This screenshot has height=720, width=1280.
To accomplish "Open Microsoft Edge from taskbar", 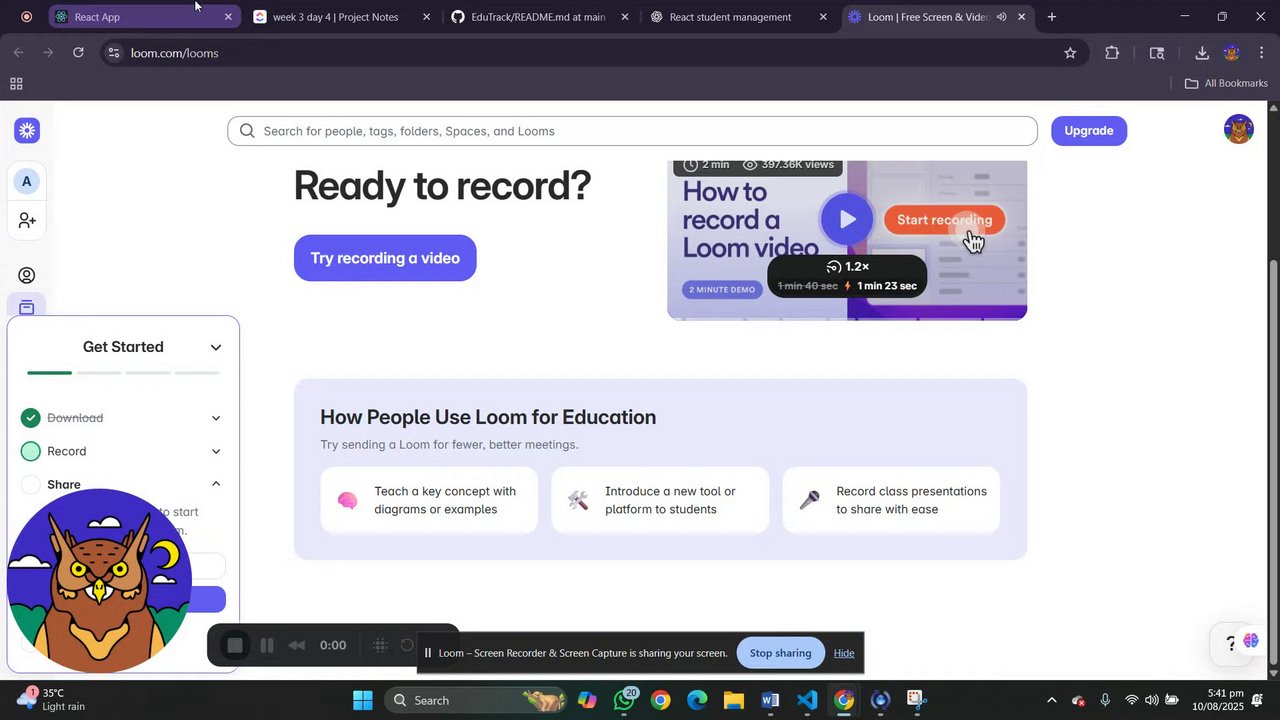I will [697, 700].
